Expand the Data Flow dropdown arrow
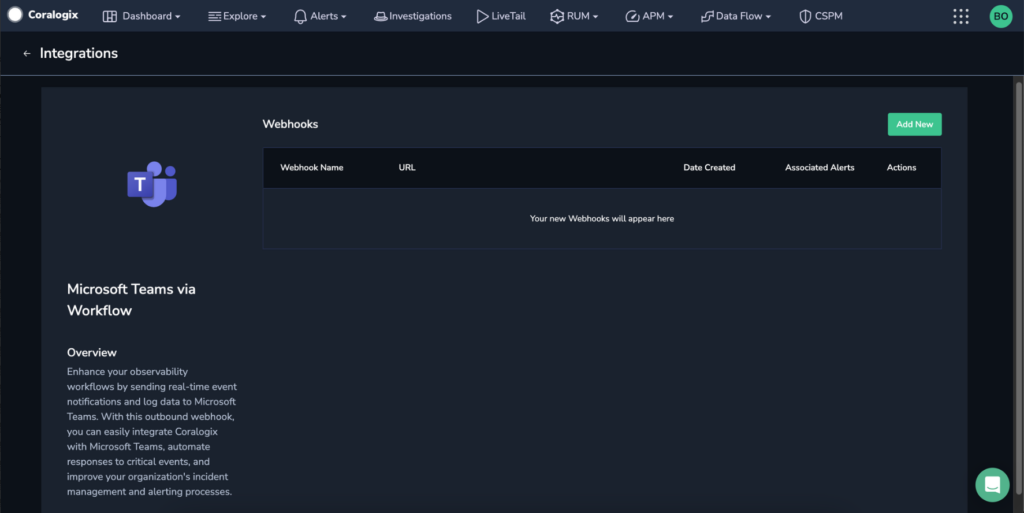 tap(768, 17)
